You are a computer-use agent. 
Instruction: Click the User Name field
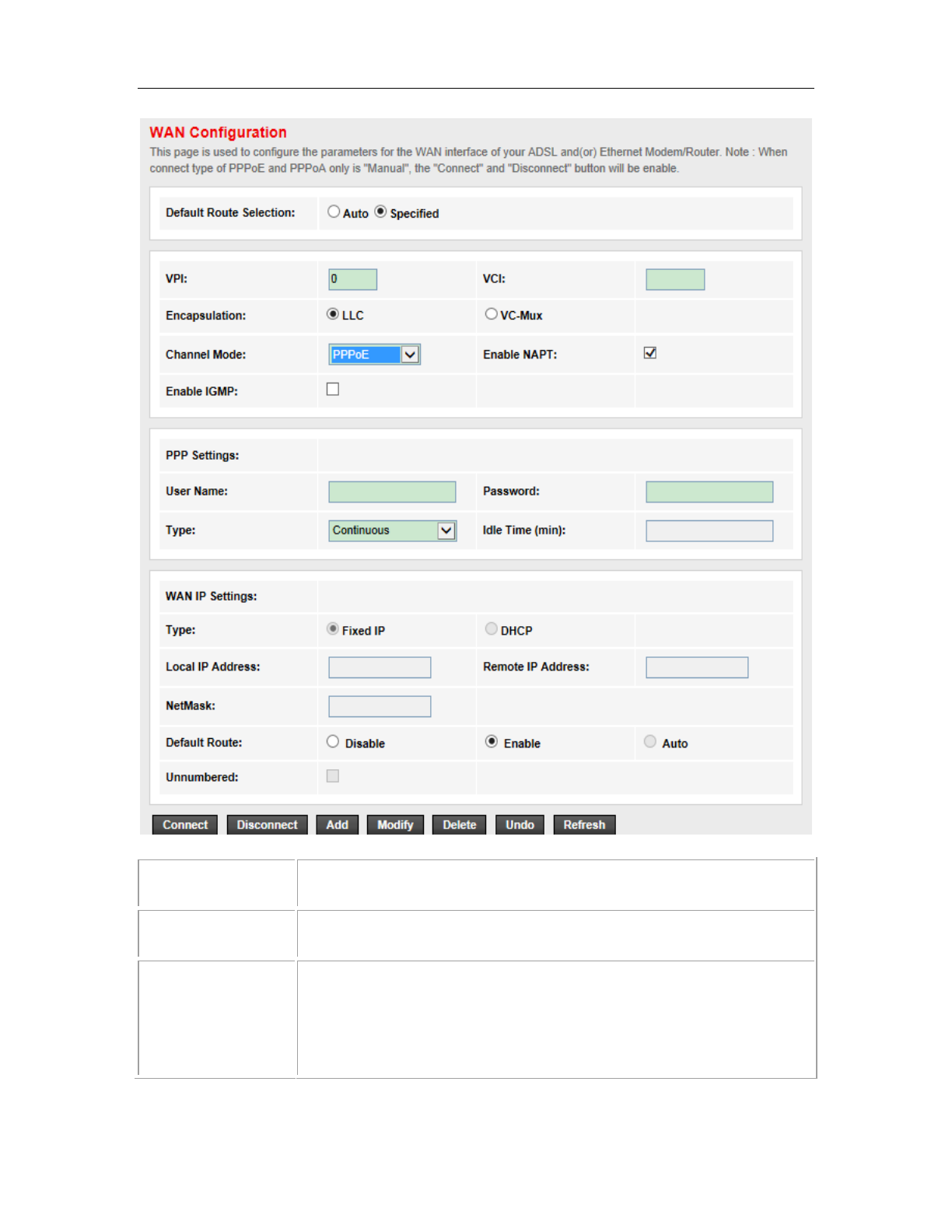(x=392, y=492)
